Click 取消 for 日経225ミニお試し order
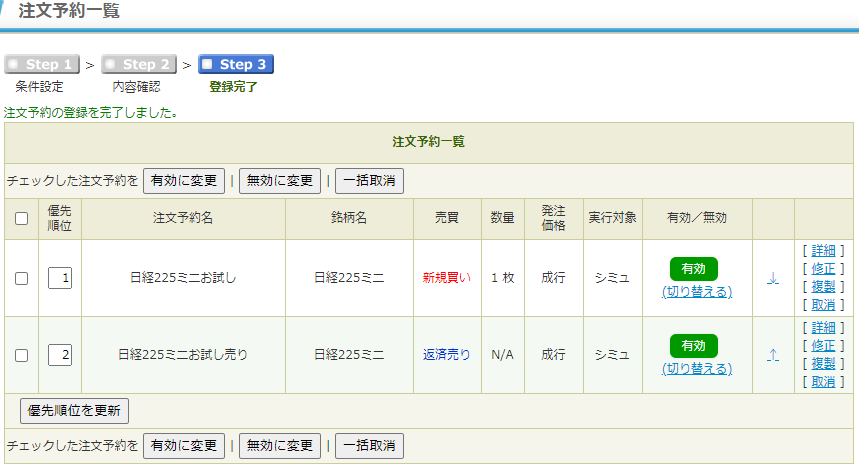The width and height of the screenshot is (859, 467). (x=823, y=305)
